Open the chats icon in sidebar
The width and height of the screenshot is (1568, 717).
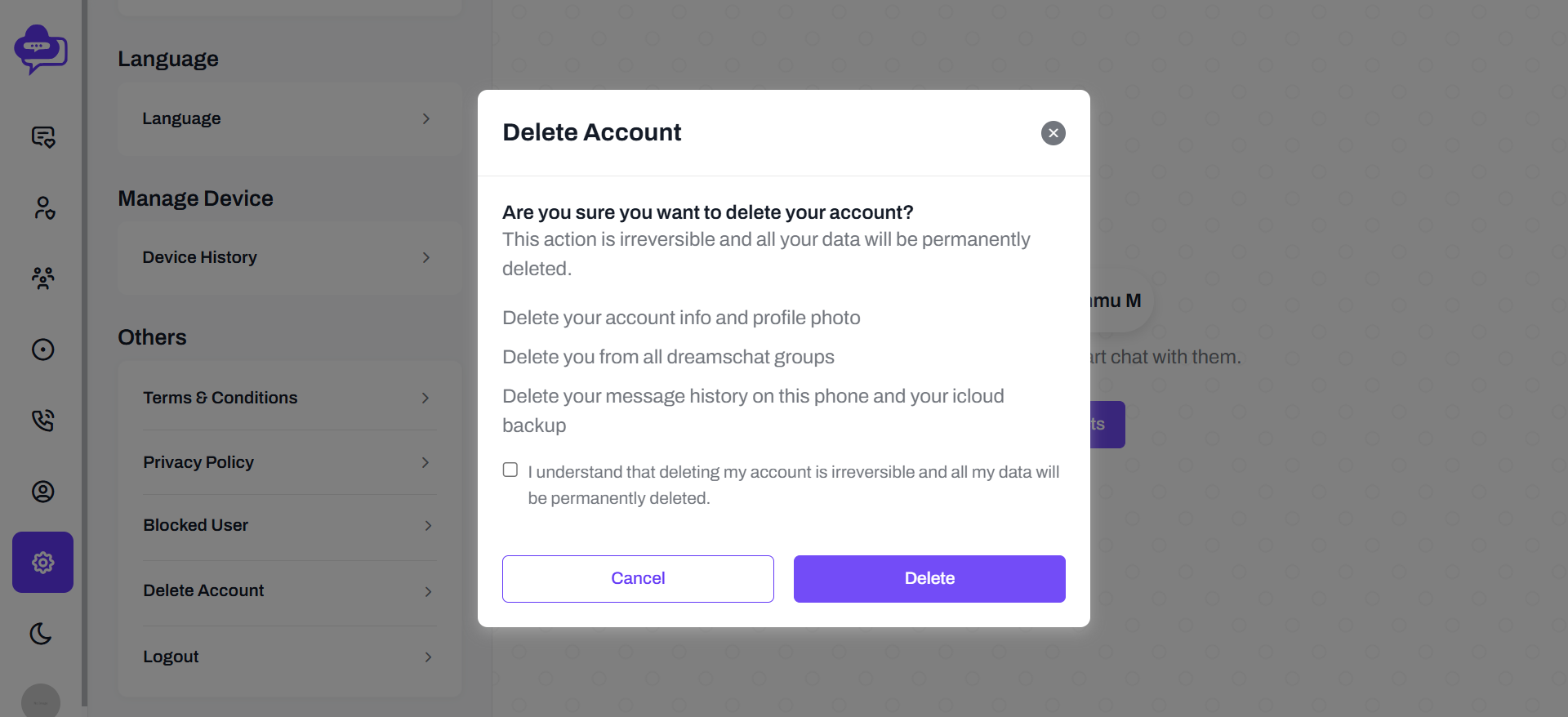(42, 136)
